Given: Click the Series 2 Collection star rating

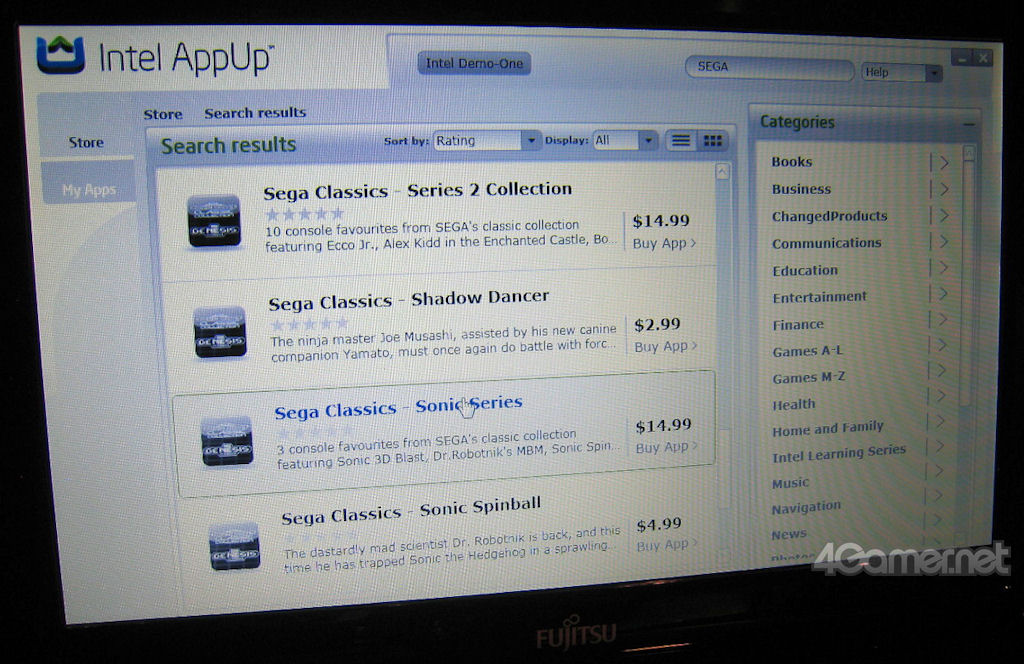Looking at the screenshot, I should pos(304,213).
